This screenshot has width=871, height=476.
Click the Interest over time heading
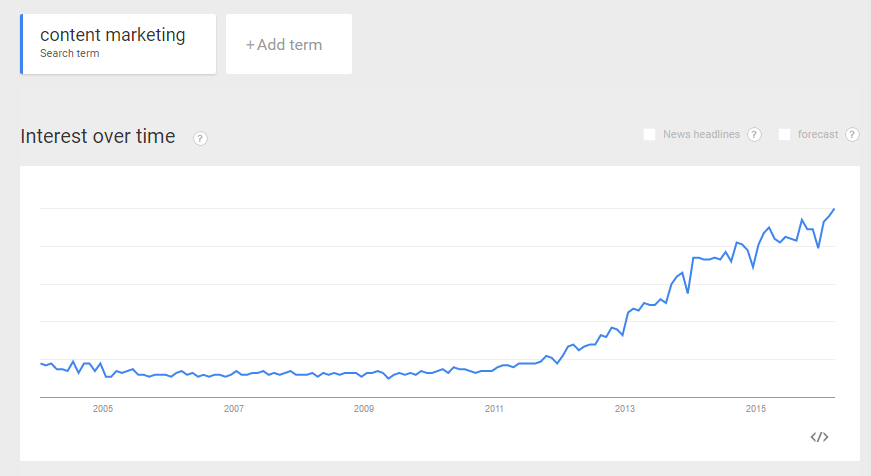[98, 136]
